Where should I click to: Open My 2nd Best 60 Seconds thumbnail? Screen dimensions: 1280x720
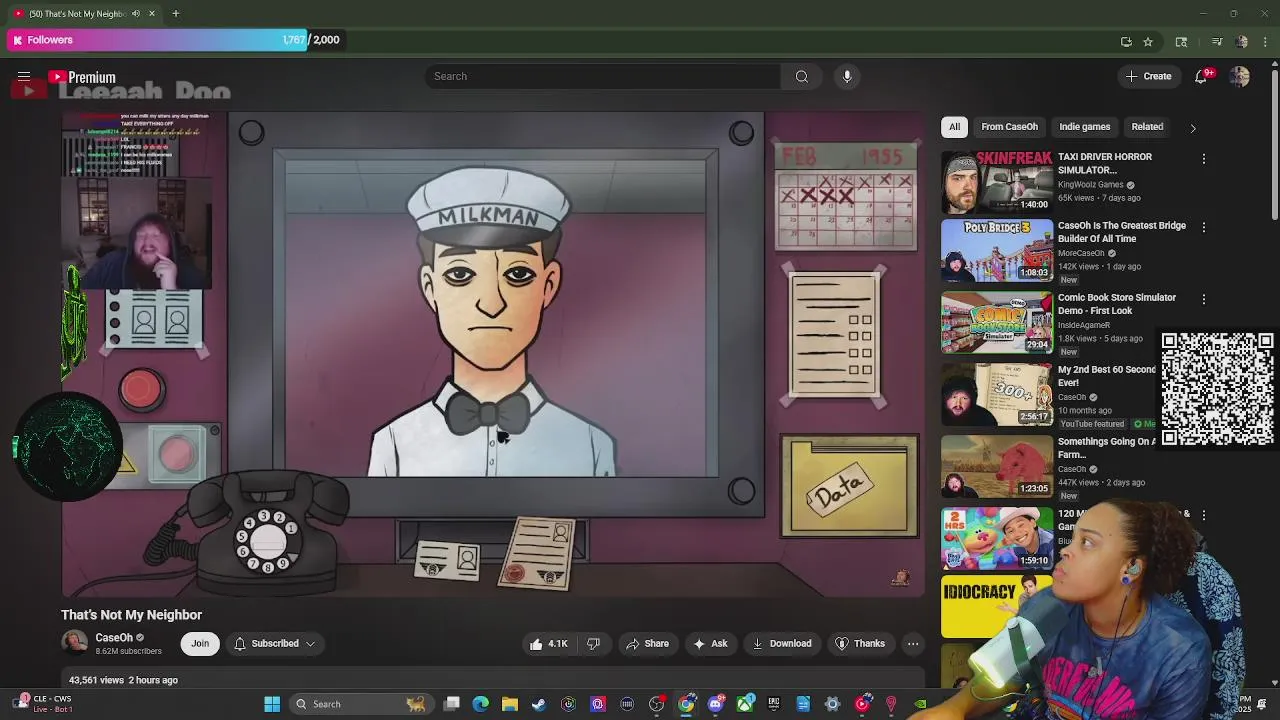click(x=997, y=394)
